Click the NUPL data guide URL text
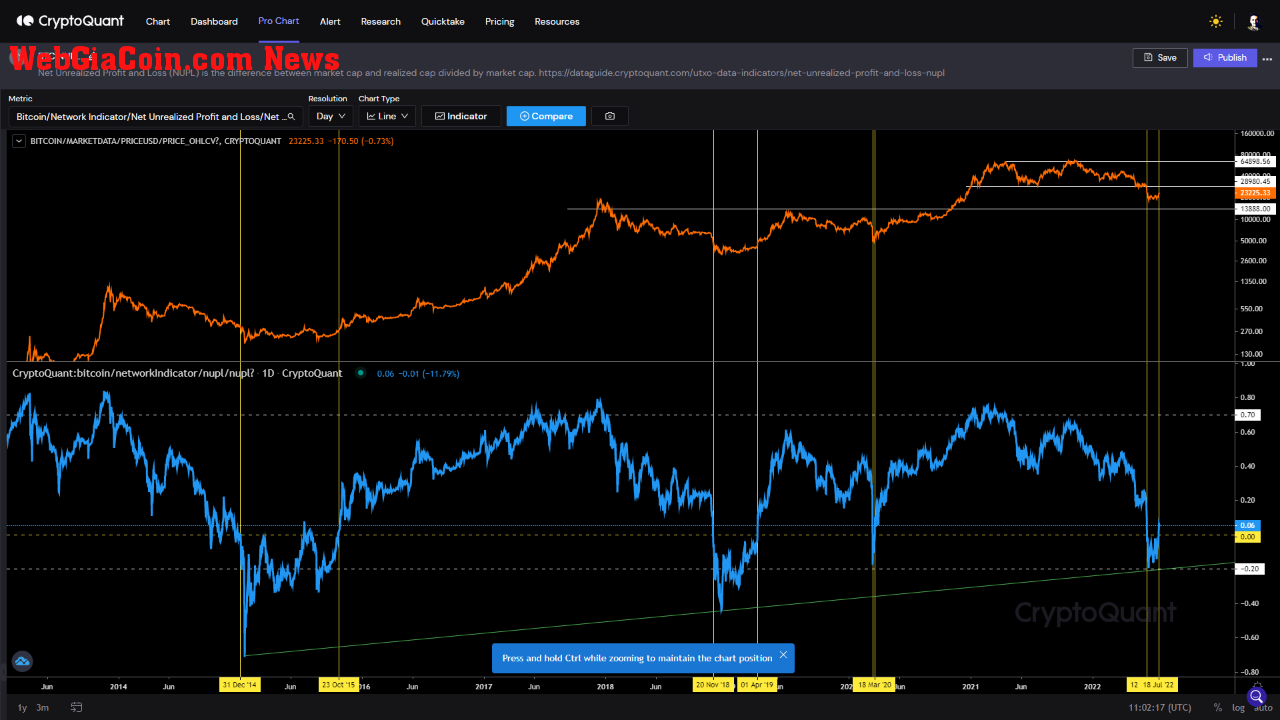This screenshot has height=720, width=1280. coord(741,73)
